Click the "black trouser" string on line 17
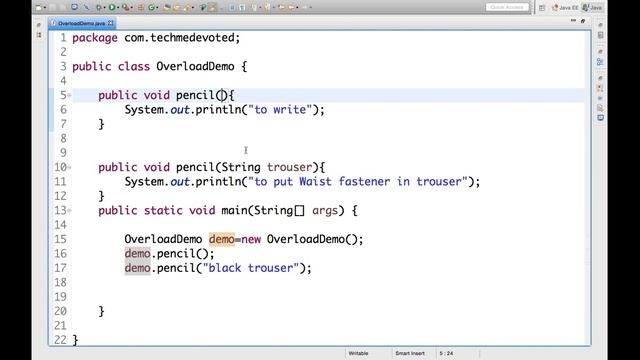Image resolution: width=640 pixels, height=360 pixels. tap(251, 268)
